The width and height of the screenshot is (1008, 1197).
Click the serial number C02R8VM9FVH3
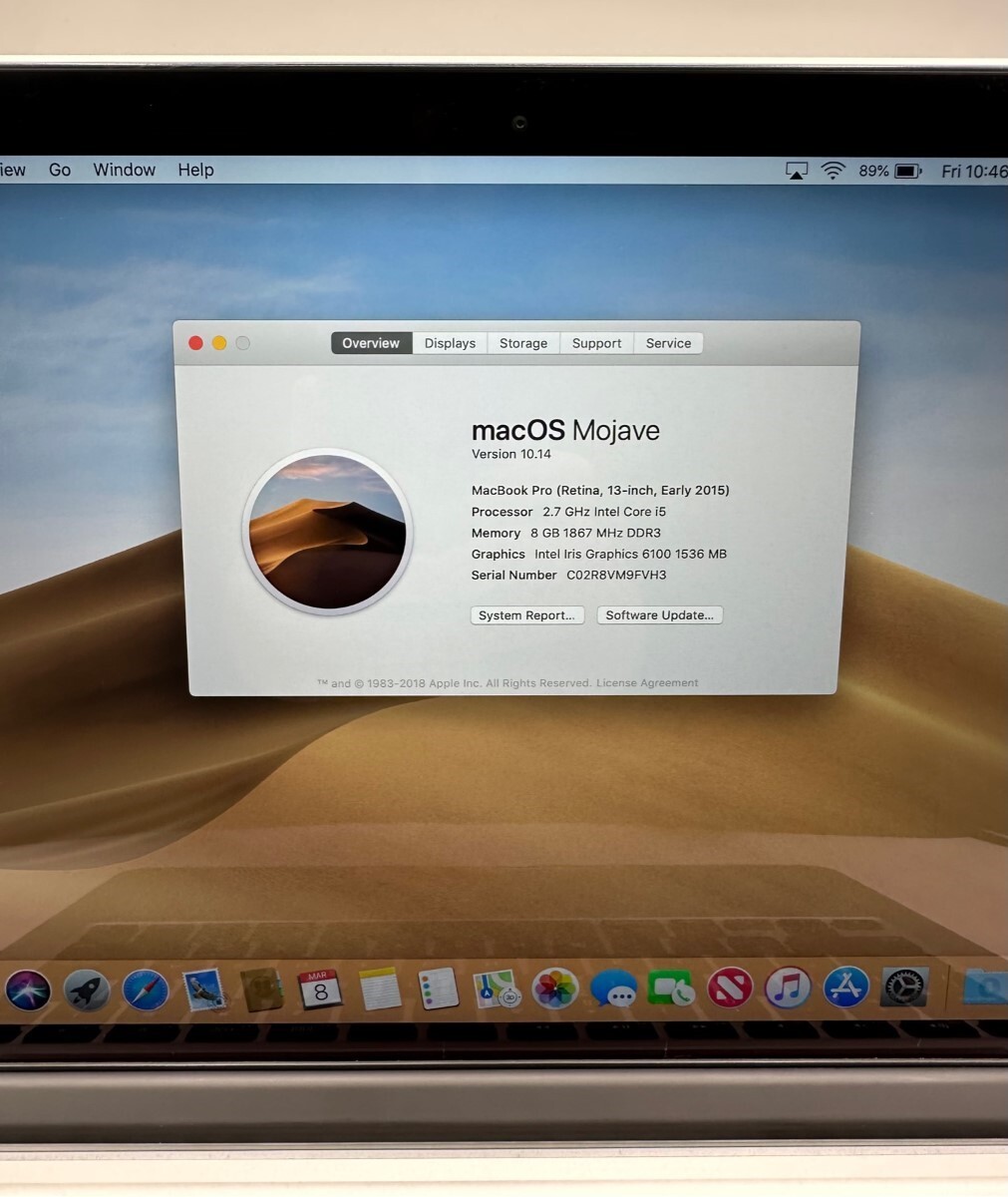pyautogui.click(x=616, y=575)
